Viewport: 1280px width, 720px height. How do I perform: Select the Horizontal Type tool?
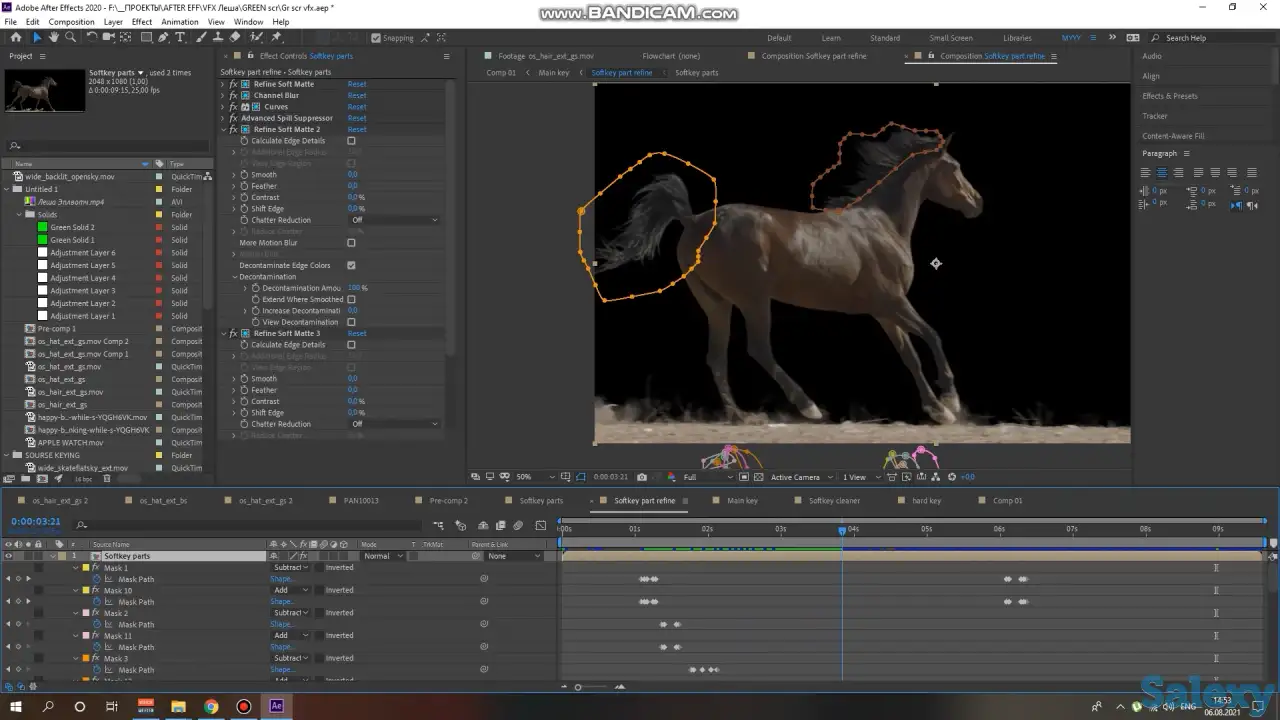pos(180,37)
